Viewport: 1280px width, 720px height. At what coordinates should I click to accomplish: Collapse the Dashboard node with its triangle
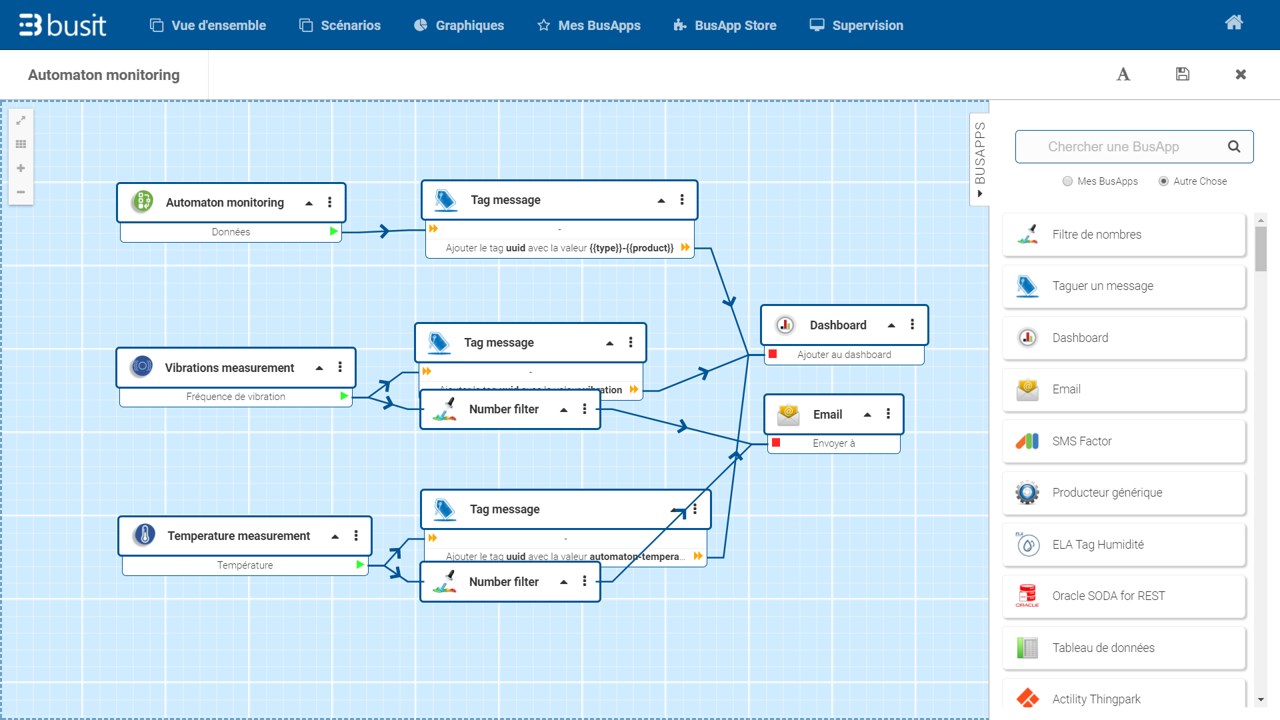pos(891,325)
